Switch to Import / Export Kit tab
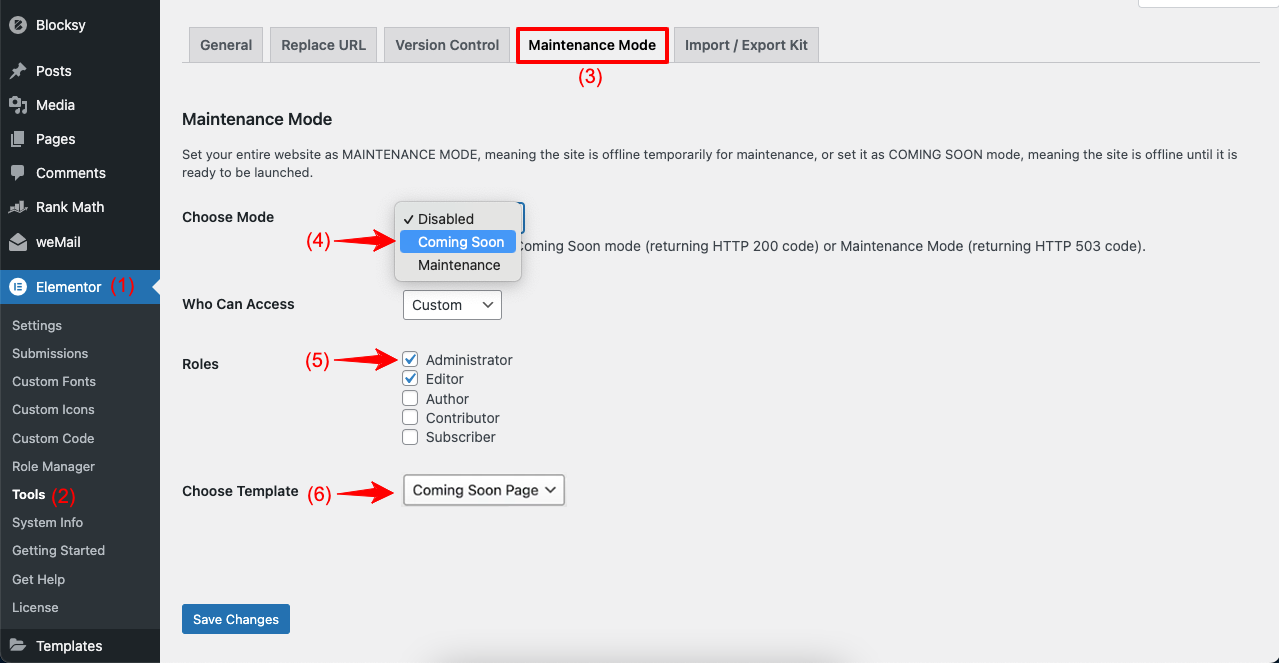The height and width of the screenshot is (663, 1279). 746,45
